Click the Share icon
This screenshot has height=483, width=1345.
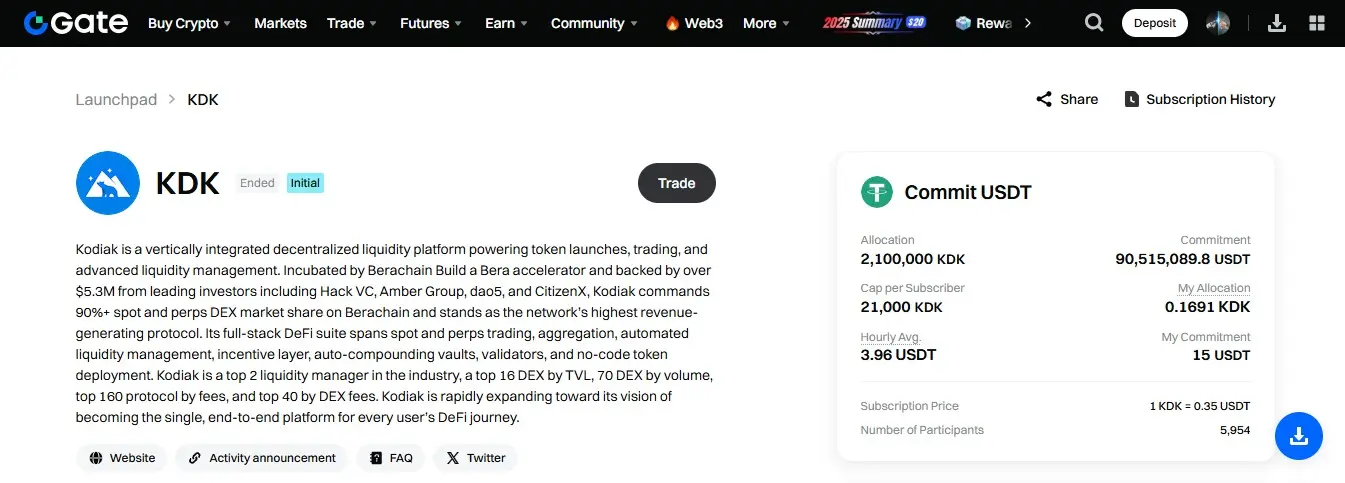pos(1044,99)
